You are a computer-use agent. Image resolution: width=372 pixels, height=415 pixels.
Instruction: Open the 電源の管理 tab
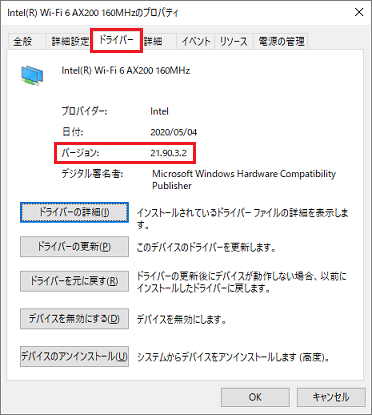point(281,42)
